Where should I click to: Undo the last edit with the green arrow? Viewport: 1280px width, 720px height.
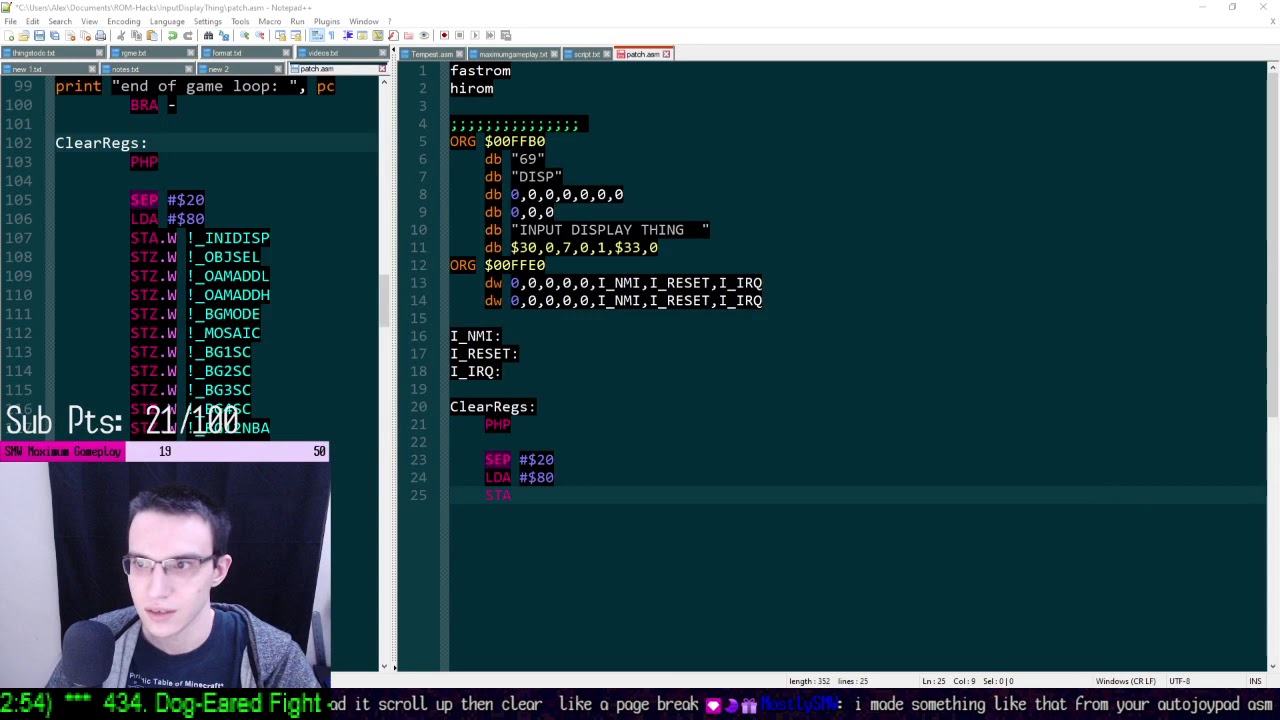point(173,35)
